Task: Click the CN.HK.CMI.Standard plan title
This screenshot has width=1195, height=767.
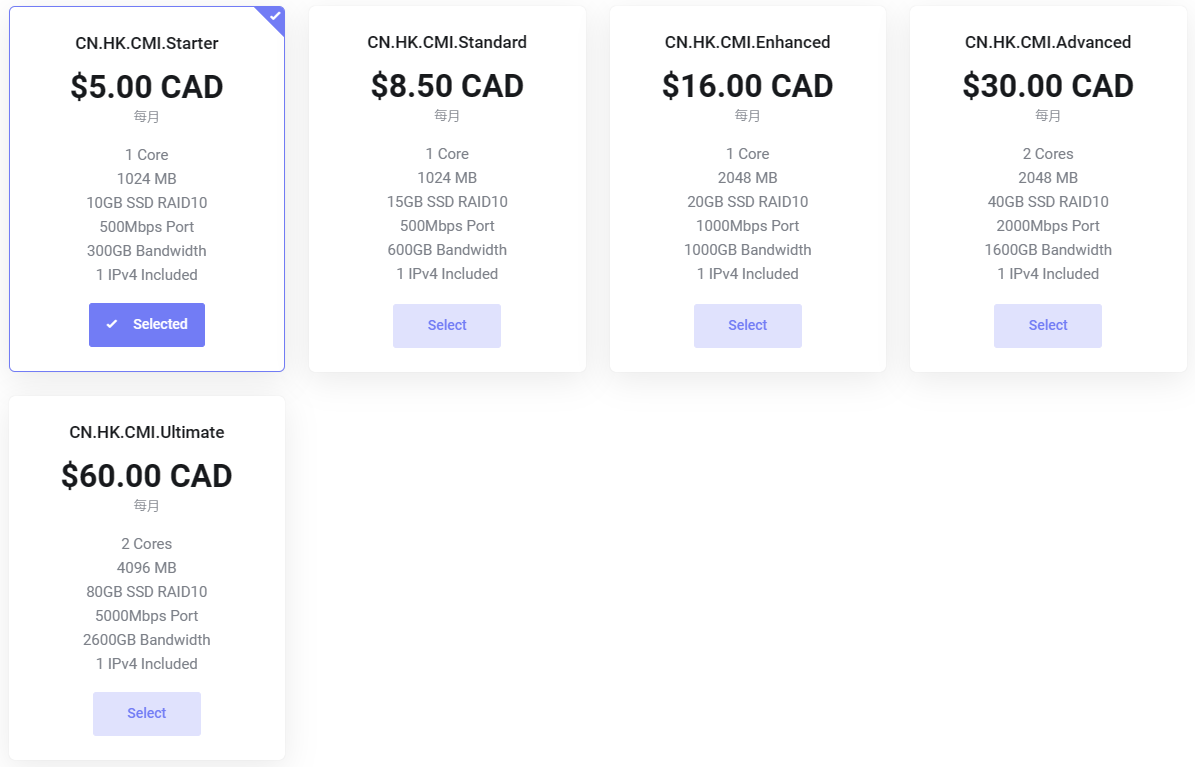Action: (x=447, y=43)
